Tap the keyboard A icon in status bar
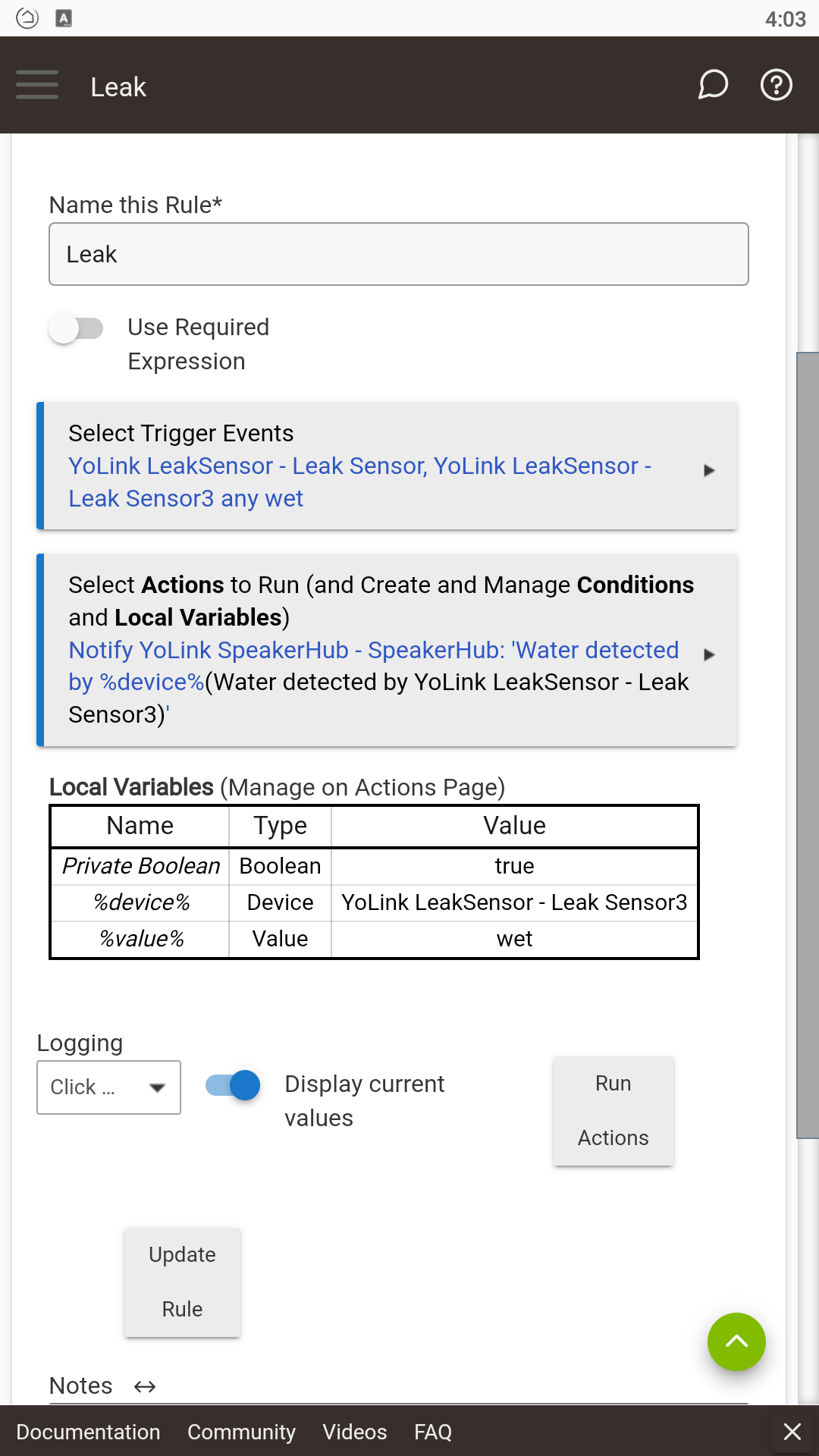 (64, 18)
